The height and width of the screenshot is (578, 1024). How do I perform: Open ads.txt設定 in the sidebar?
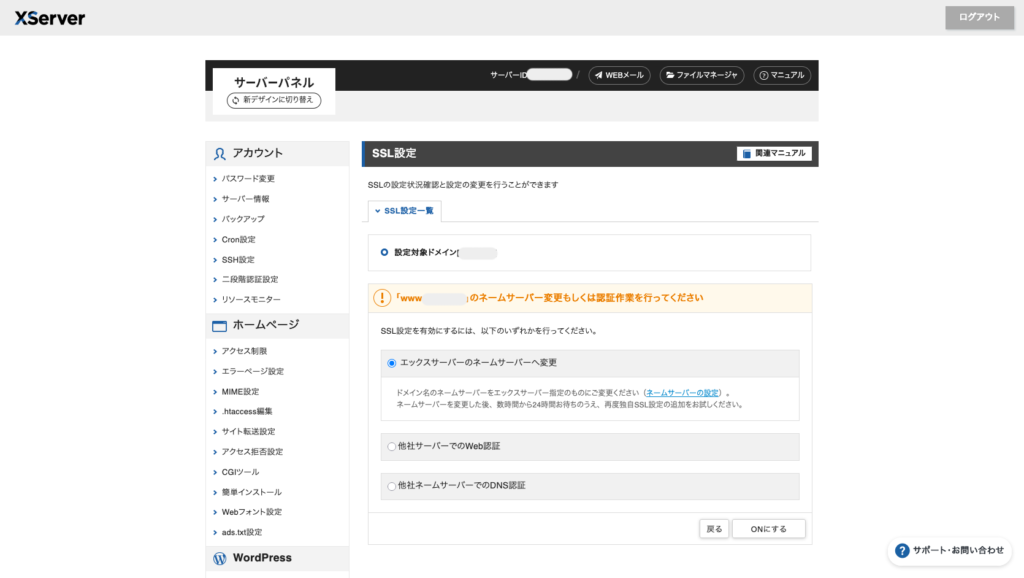(x=242, y=532)
